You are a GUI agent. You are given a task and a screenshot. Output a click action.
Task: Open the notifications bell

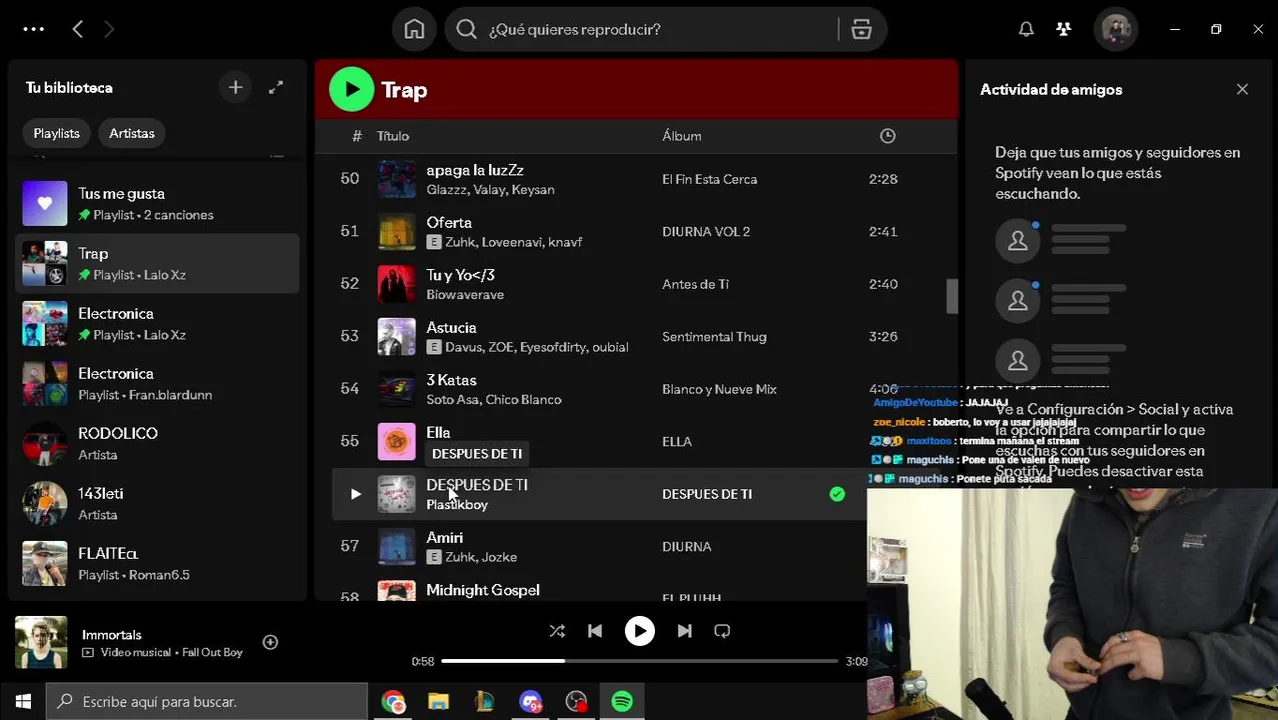point(1026,29)
